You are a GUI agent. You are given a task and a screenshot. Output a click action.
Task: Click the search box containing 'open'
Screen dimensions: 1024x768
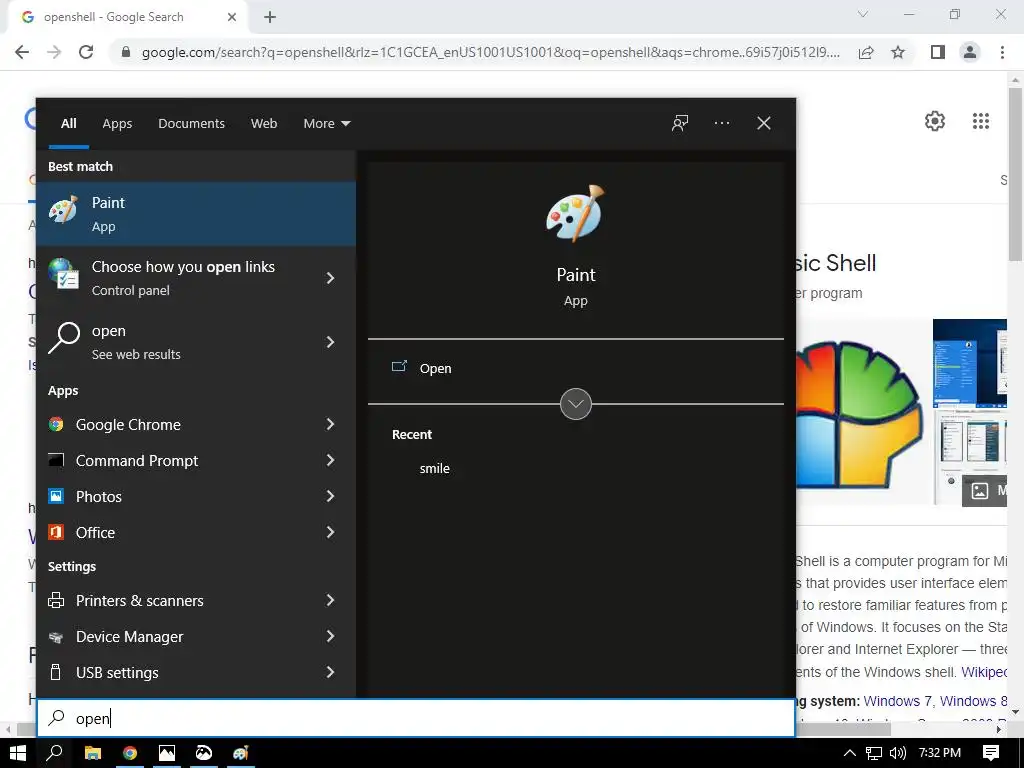(416, 718)
